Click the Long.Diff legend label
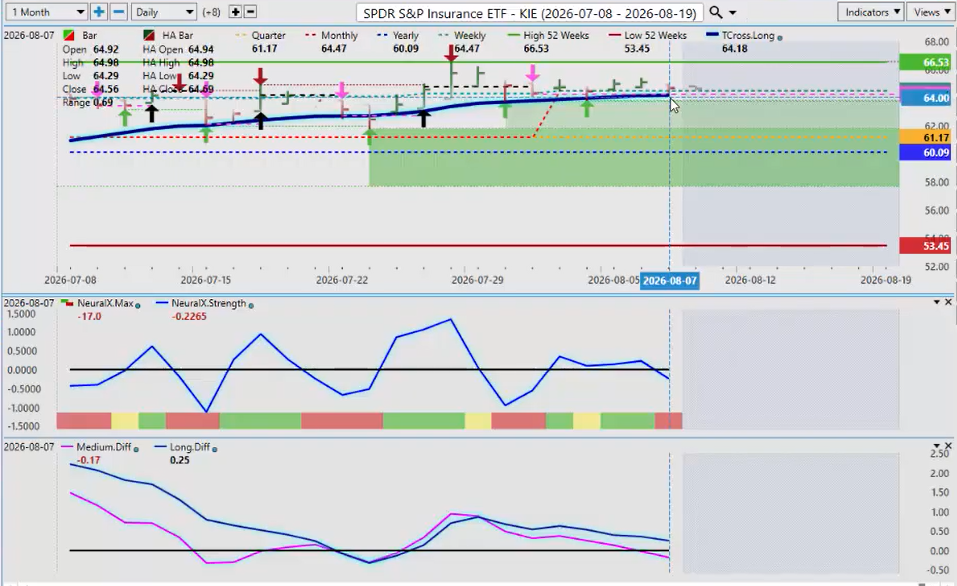The image size is (957, 586). (190, 447)
